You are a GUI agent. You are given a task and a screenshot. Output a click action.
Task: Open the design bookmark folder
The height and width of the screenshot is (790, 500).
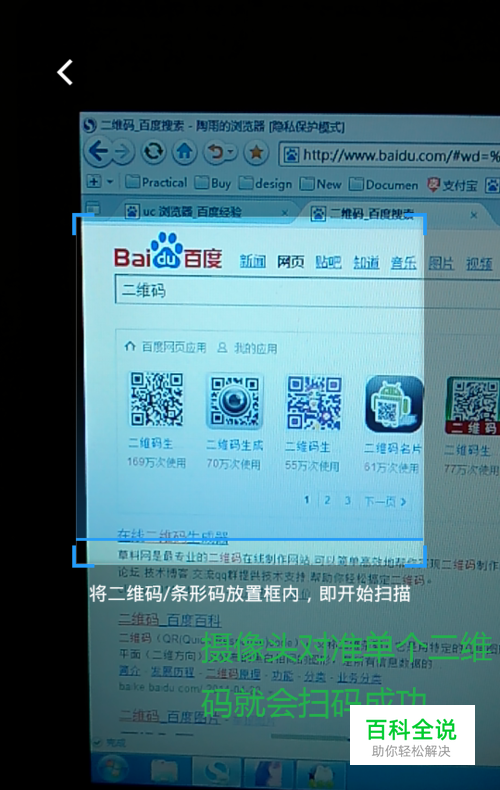[265, 183]
